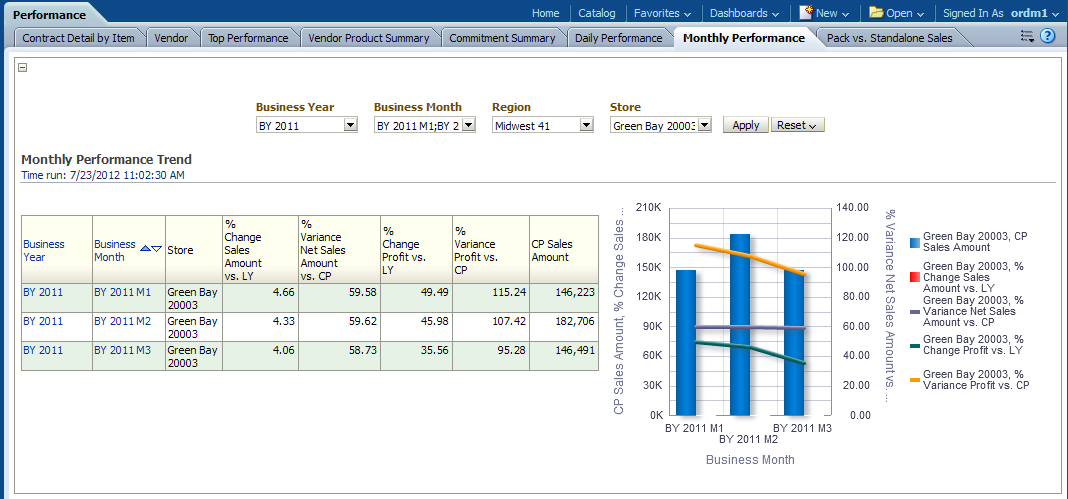Collapse the section using the minus icon
Viewport: 1068px width, 499px height.
point(23,68)
